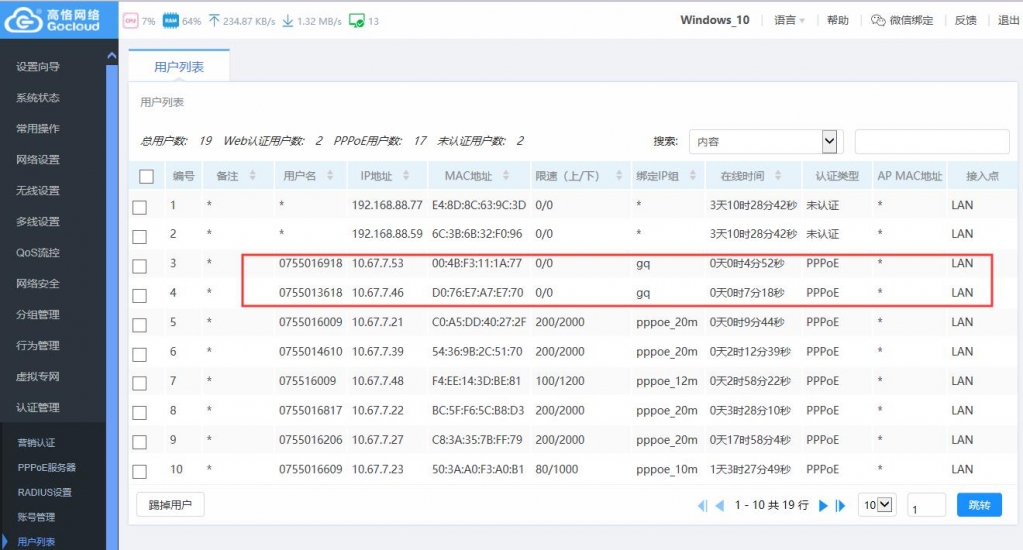The image size is (1023, 550).
Task: Expand 认证管理 in the sidebar
Action: click(38, 408)
